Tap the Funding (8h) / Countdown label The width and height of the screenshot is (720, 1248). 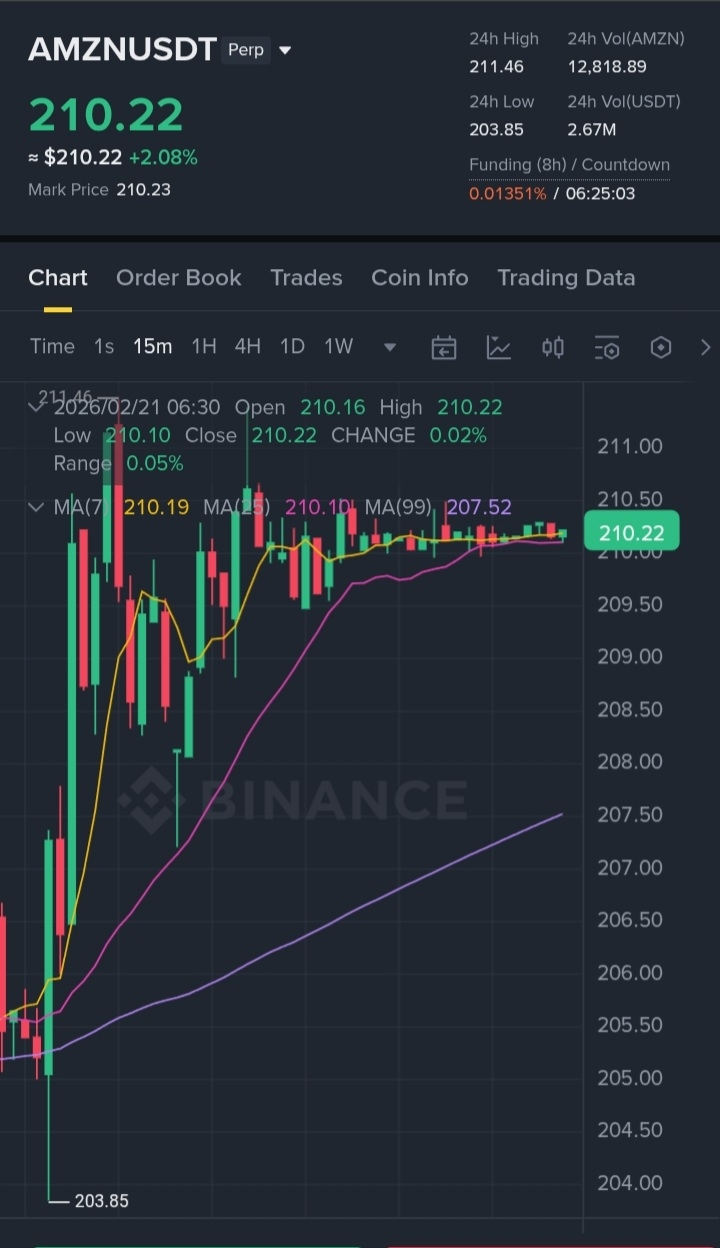[x=570, y=165]
